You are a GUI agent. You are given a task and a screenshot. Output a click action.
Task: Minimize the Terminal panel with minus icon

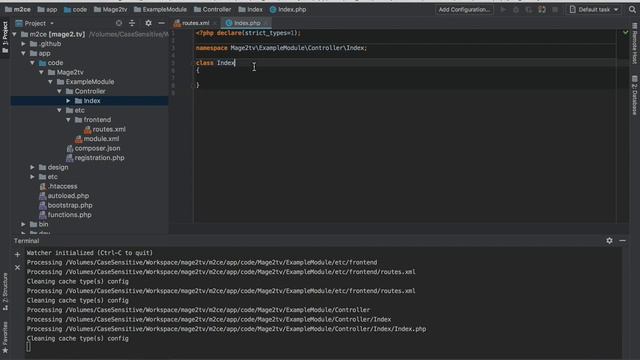[622, 241]
